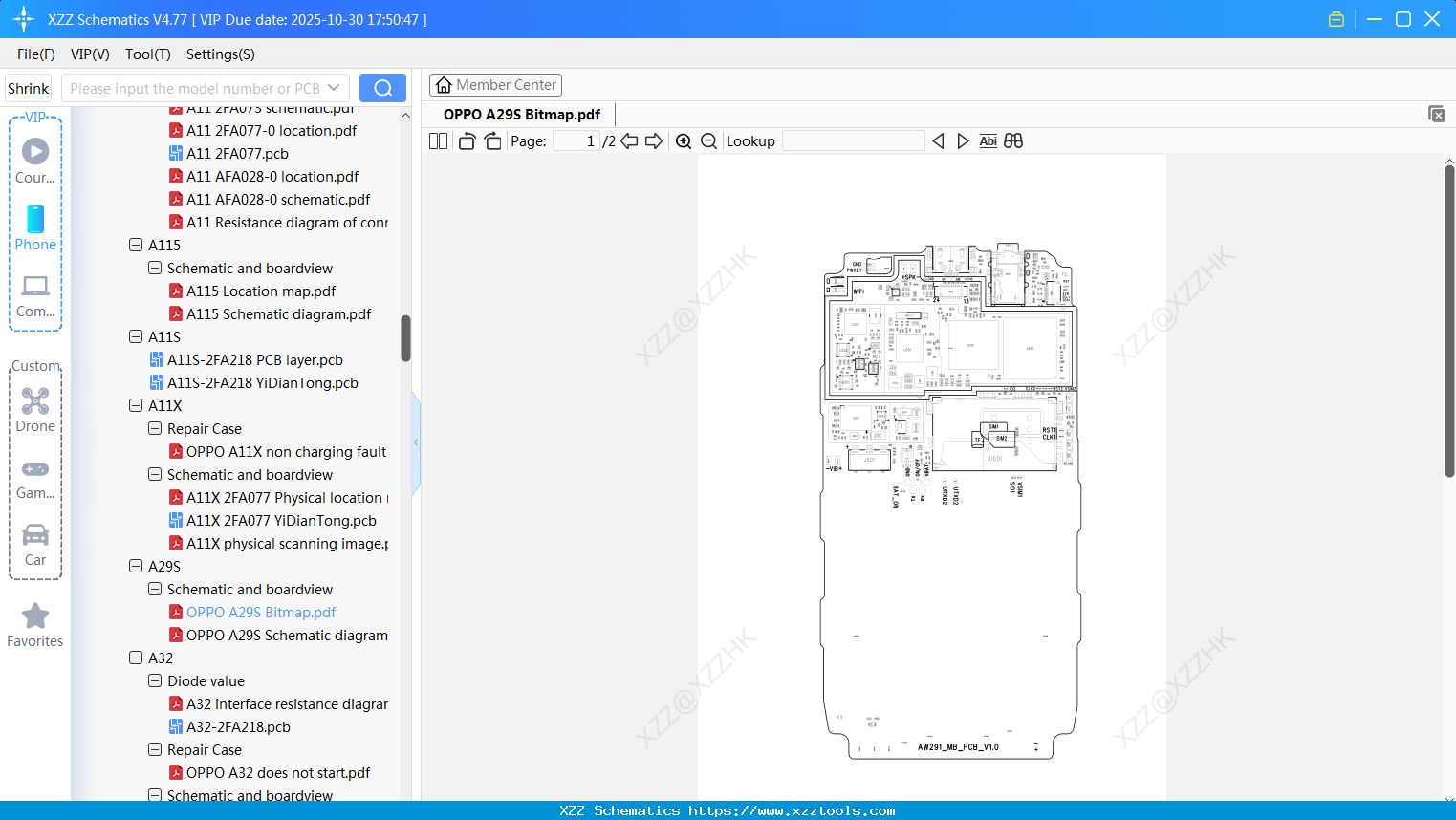Toggle whole-word match for Lookup

(1012, 140)
